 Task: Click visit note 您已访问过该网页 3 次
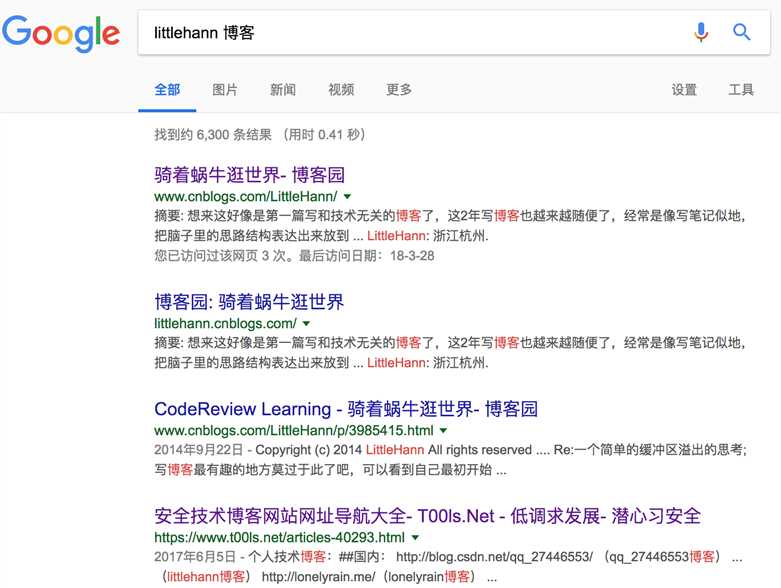point(220,255)
